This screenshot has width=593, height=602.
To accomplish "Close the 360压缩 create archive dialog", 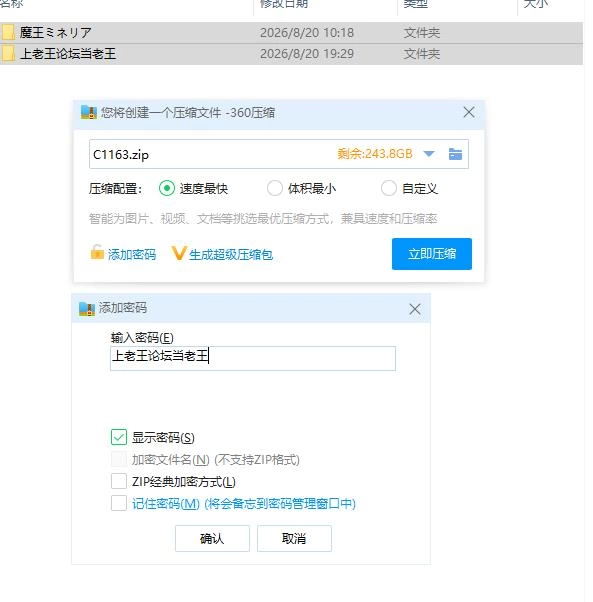I will (469, 112).
